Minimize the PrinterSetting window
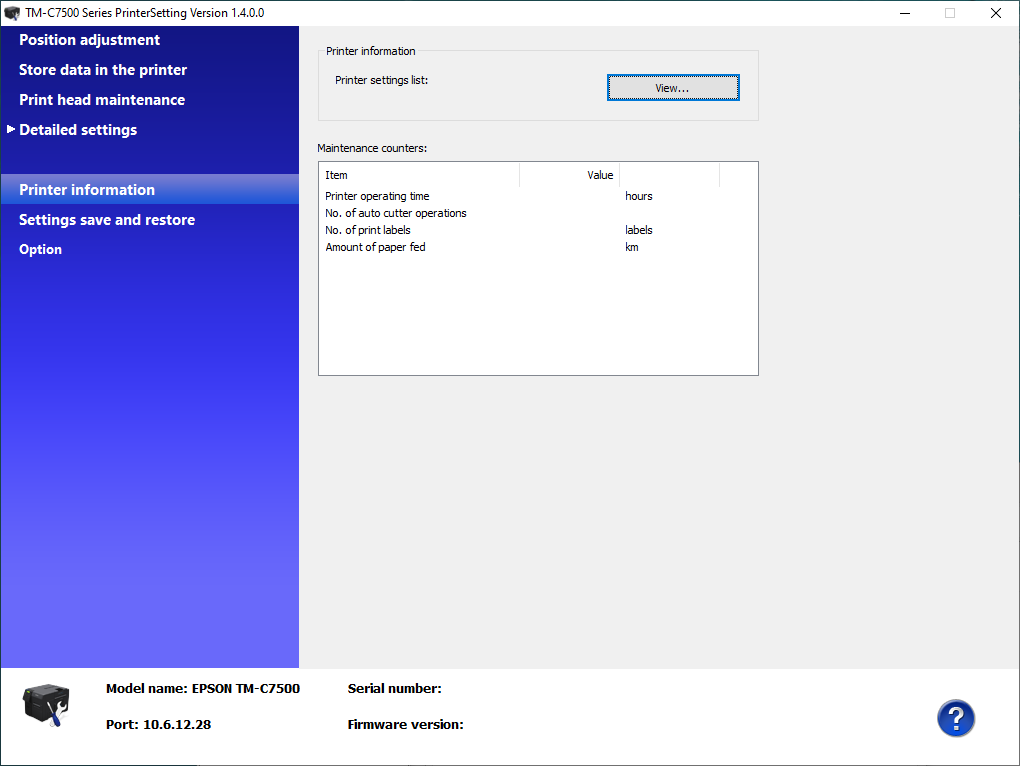Image resolution: width=1020 pixels, height=766 pixels. (x=904, y=13)
